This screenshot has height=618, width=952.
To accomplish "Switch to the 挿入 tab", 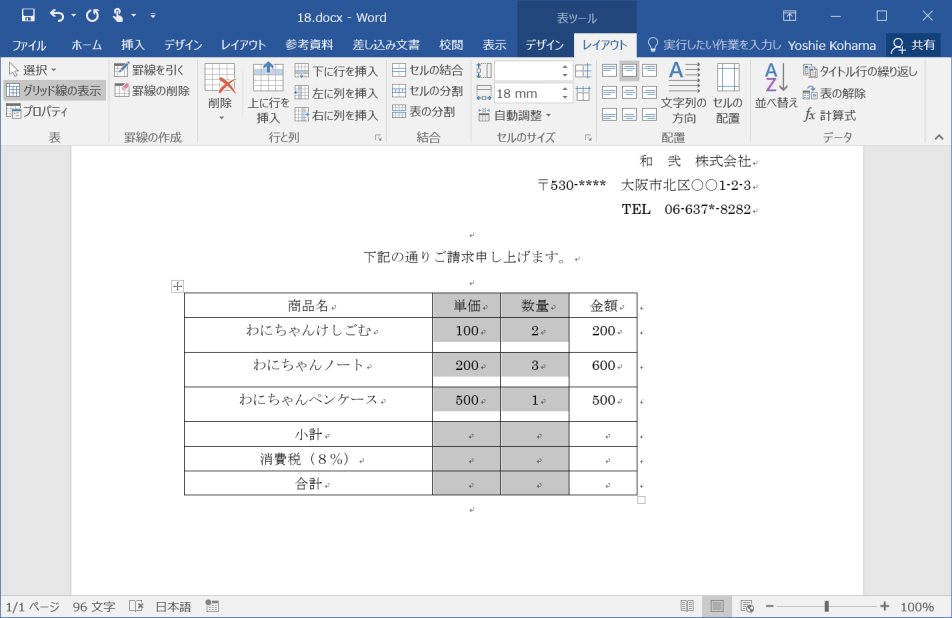I will tap(132, 45).
